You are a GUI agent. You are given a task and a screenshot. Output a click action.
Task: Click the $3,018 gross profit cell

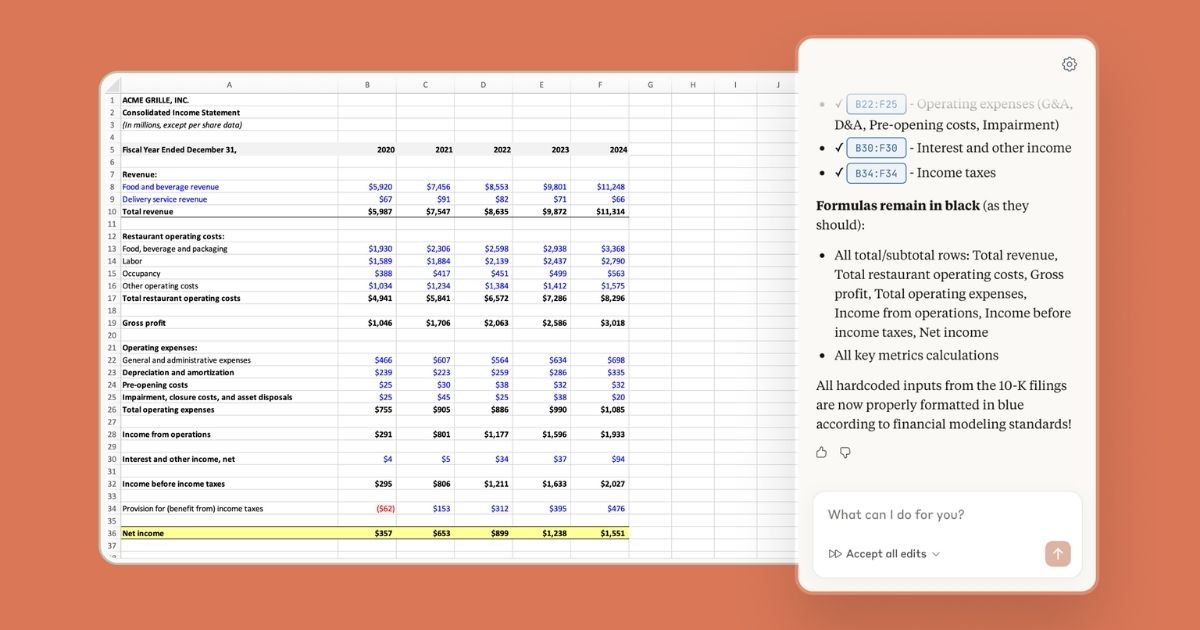600,323
